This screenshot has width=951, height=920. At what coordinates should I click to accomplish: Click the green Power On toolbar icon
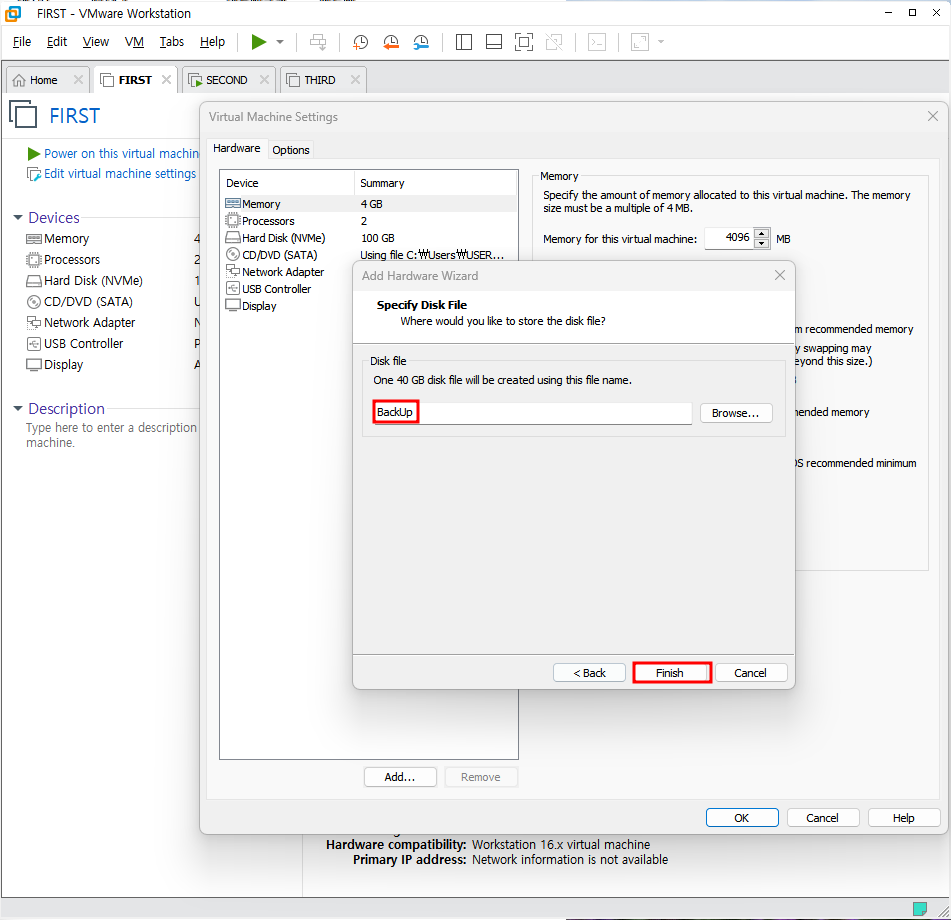[259, 42]
